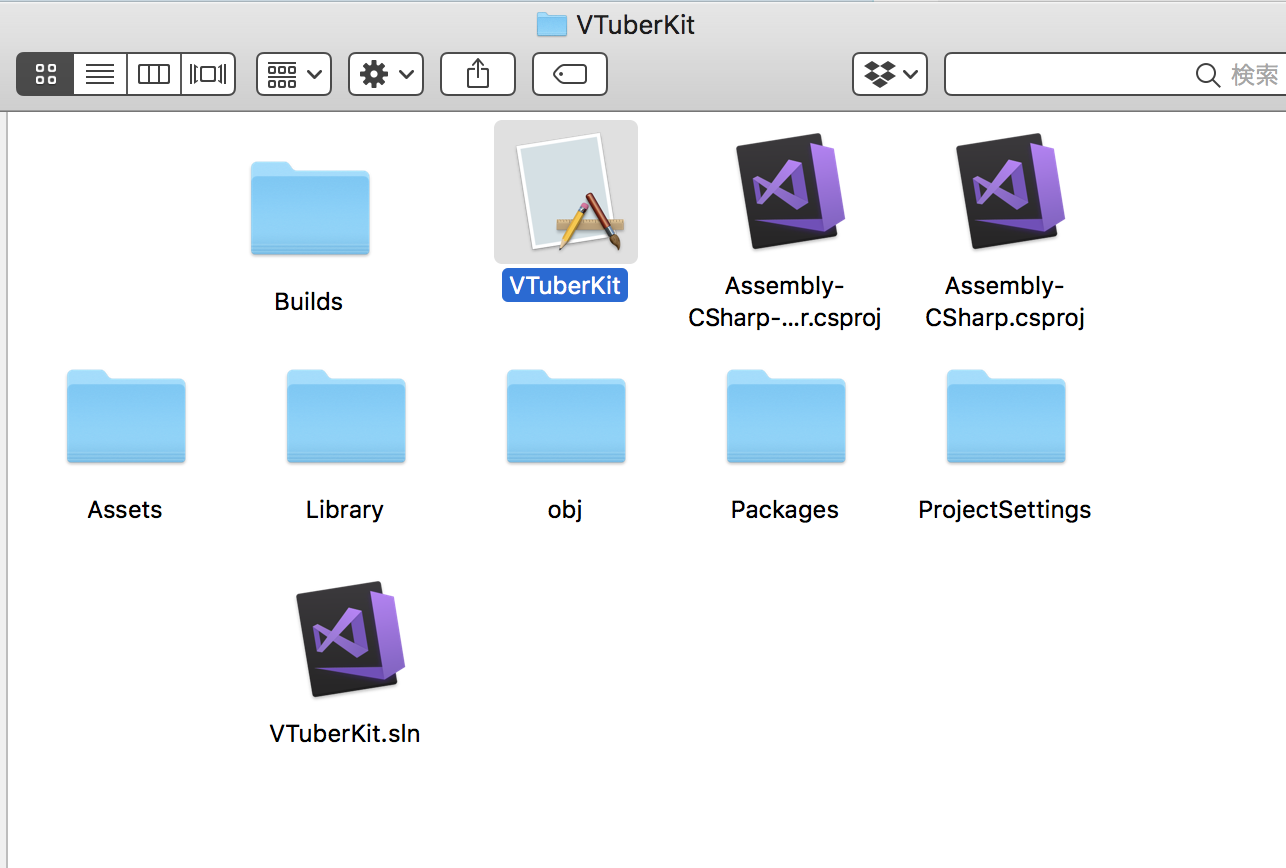
Task: Click the VTuberKit window title text
Action: 636,25
